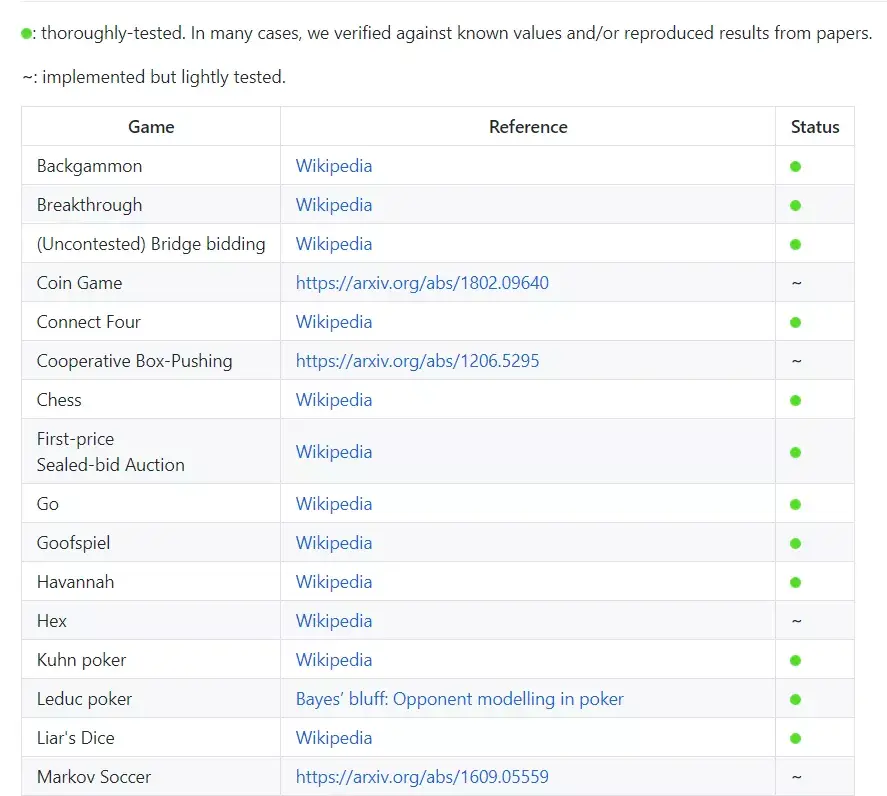The height and width of the screenshot is (796, 887).
Task: Click the green legend dot beside "thoroughly-tested"
Action: 27,34
